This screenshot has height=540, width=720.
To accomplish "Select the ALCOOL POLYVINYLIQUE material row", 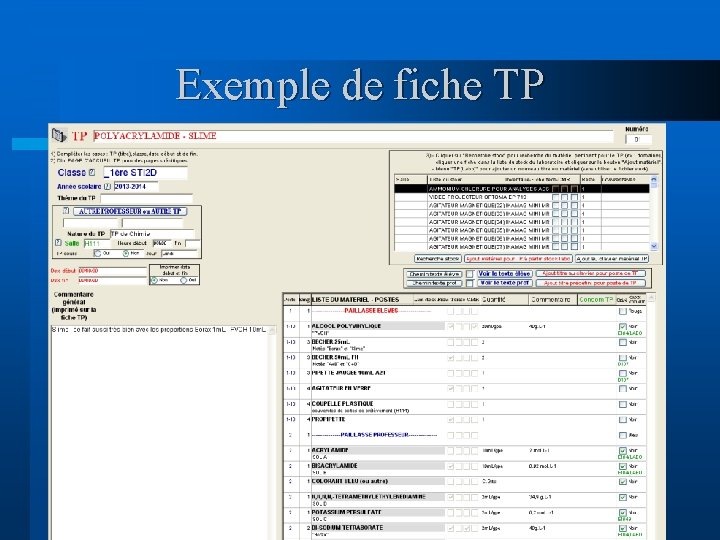I will pyautogui.click(x=464, y=329).
